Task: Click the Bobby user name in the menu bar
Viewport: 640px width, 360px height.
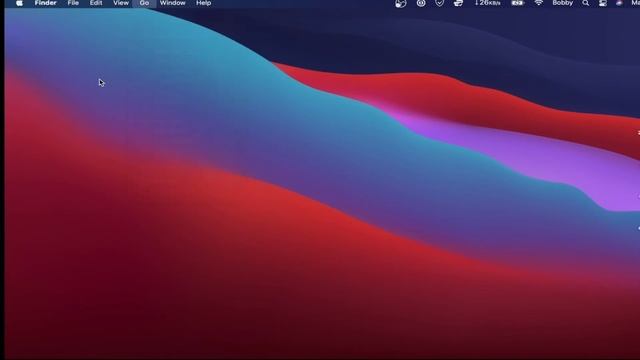Action: click(562, 3)
